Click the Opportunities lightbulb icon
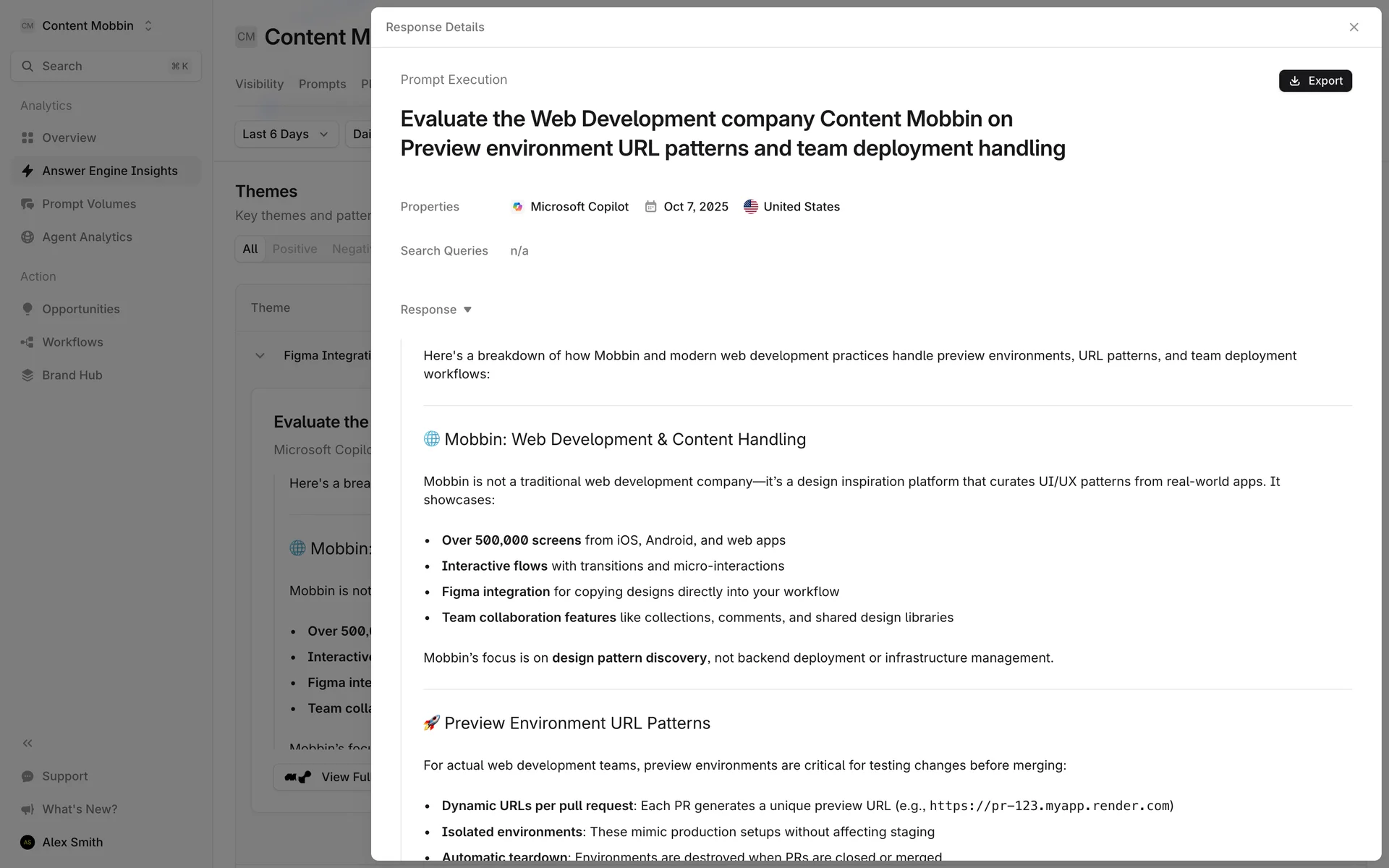This screenshot has width=1389, height=868. coord(27,309)
